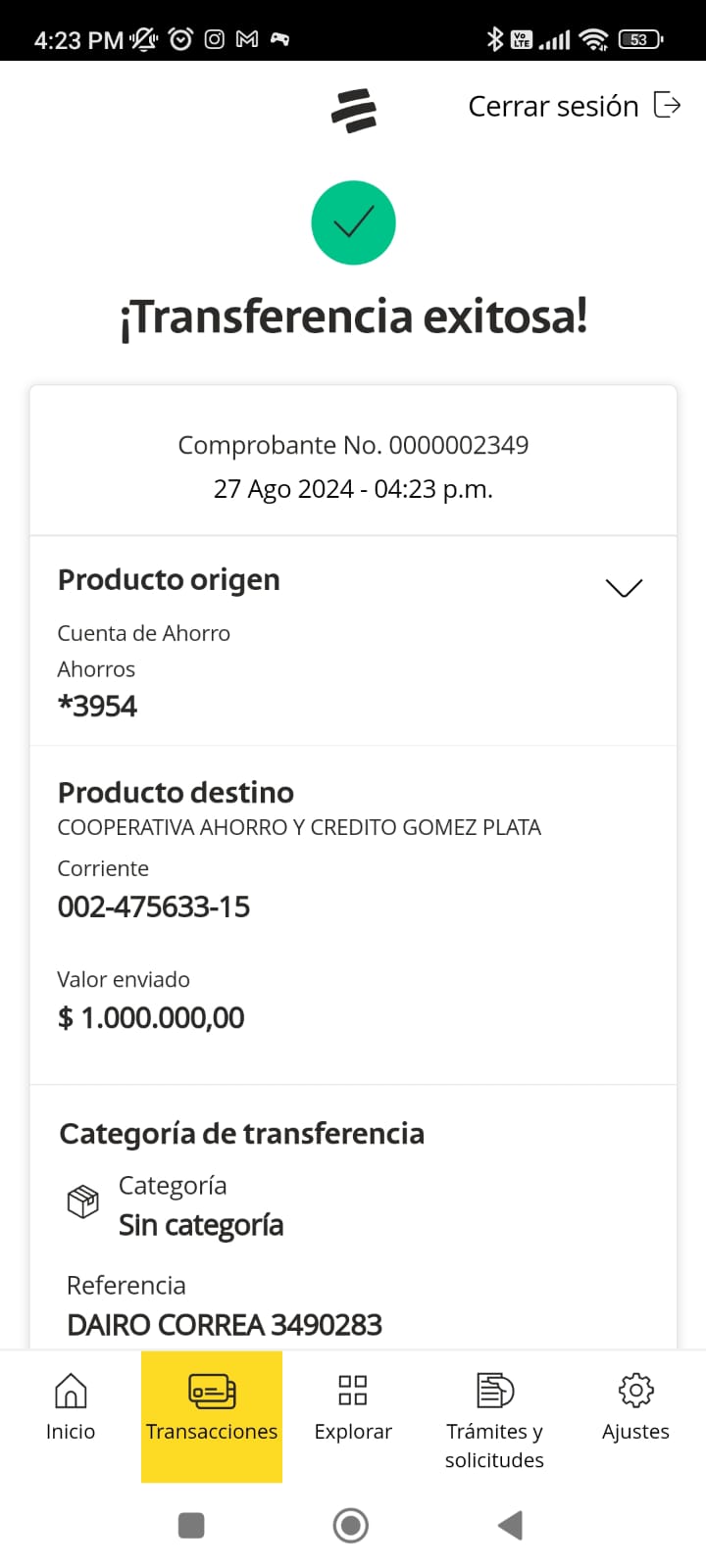
Task: Open the Inicio home icon
Action: (x=71, y=1390)
